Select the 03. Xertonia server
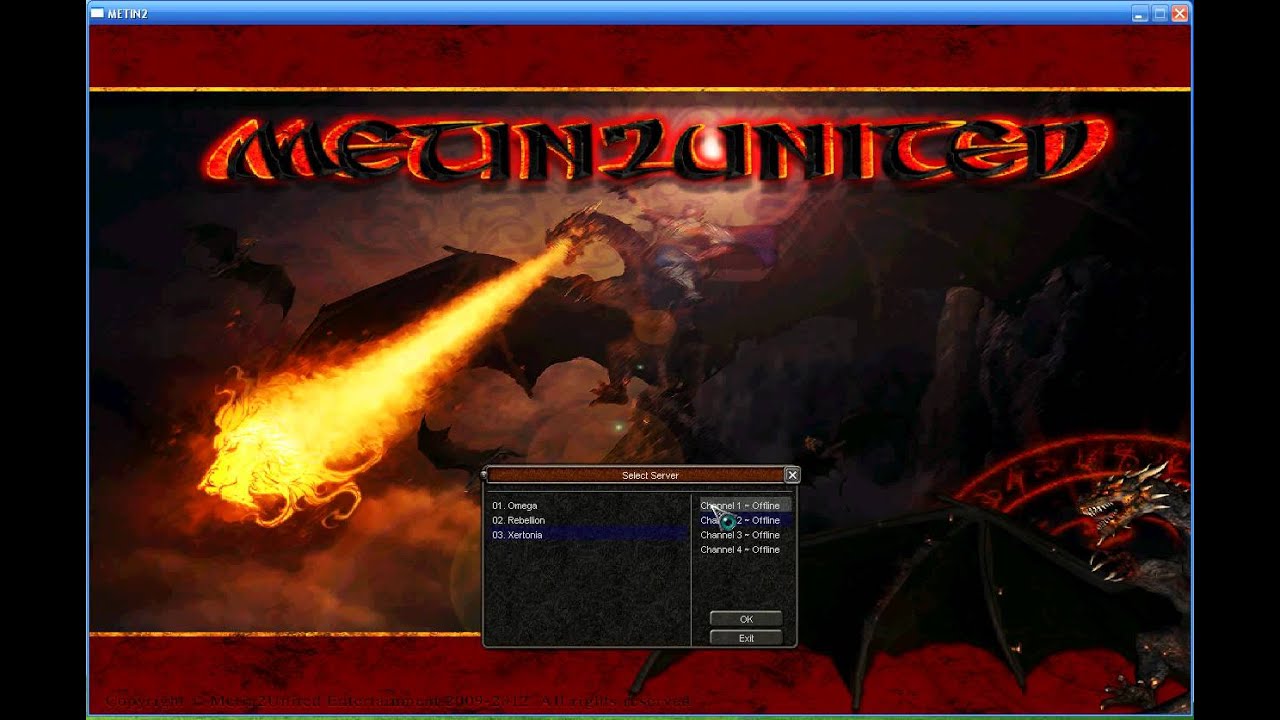The width and height of the screenshot is (1280, 720). pyautogui.click(x=587, y=535)
